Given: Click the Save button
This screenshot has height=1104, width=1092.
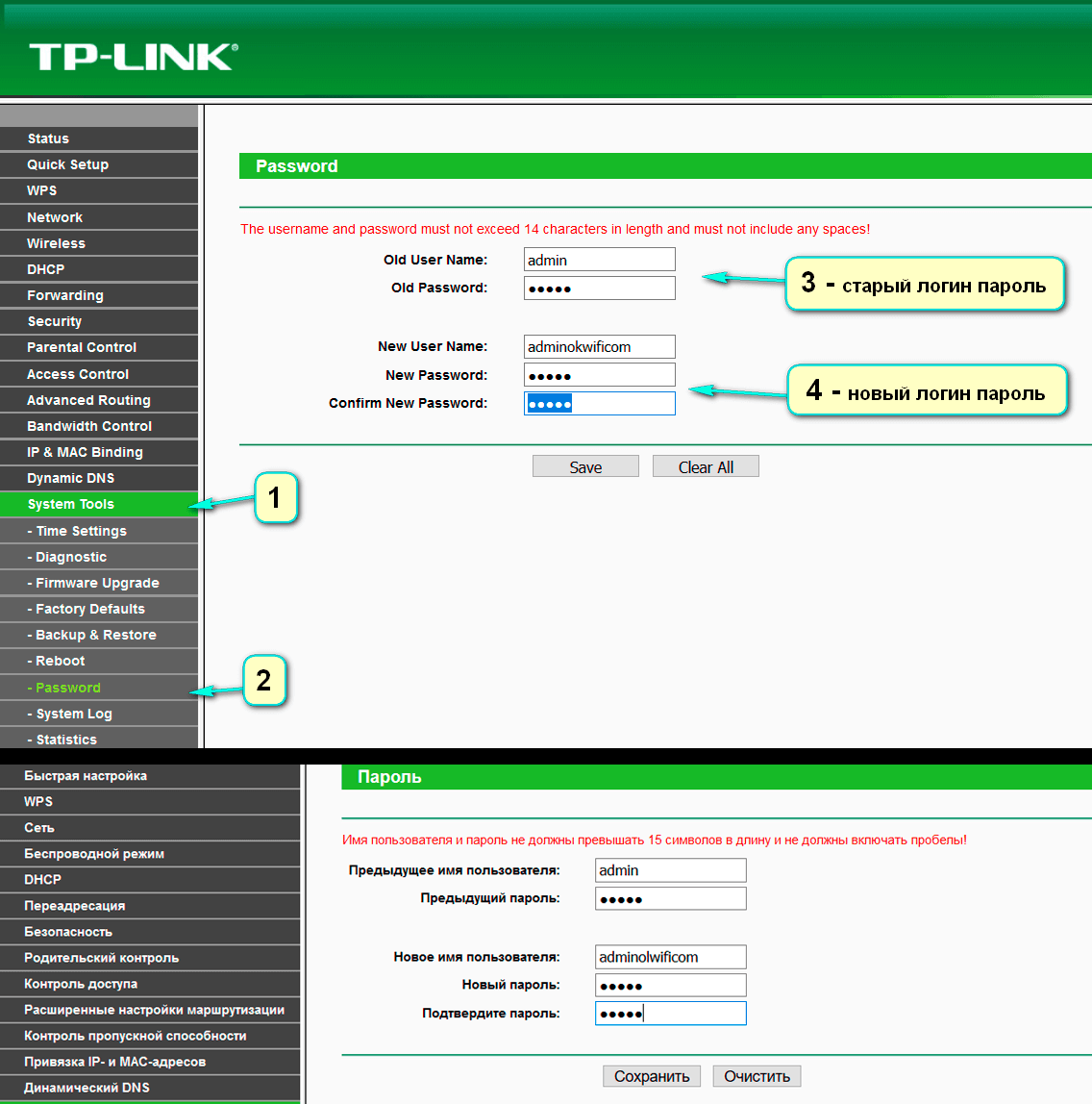Looking at the screenshot, I should click(x=585, y=467).
